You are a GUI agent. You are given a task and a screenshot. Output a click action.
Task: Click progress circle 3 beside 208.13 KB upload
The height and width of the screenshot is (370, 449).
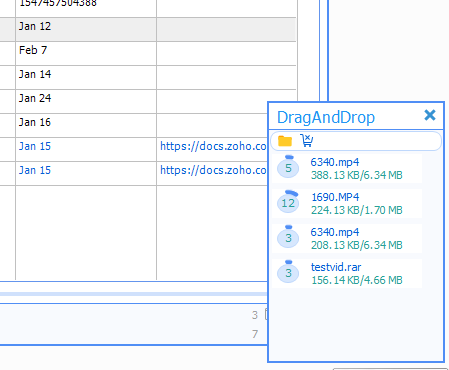coord(288,237)
